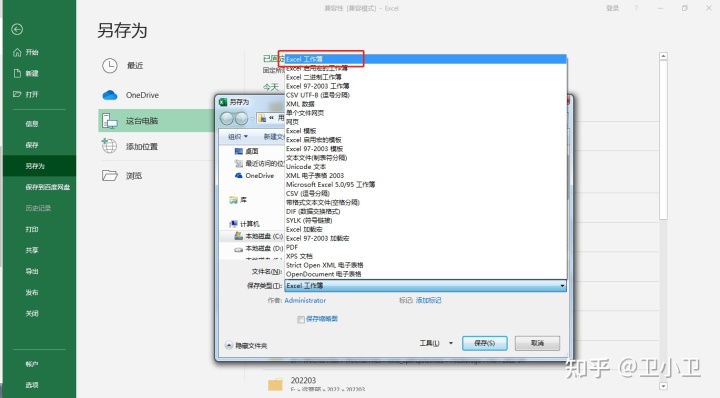
Task: Click the 取消 button
Action: point(537,343)
